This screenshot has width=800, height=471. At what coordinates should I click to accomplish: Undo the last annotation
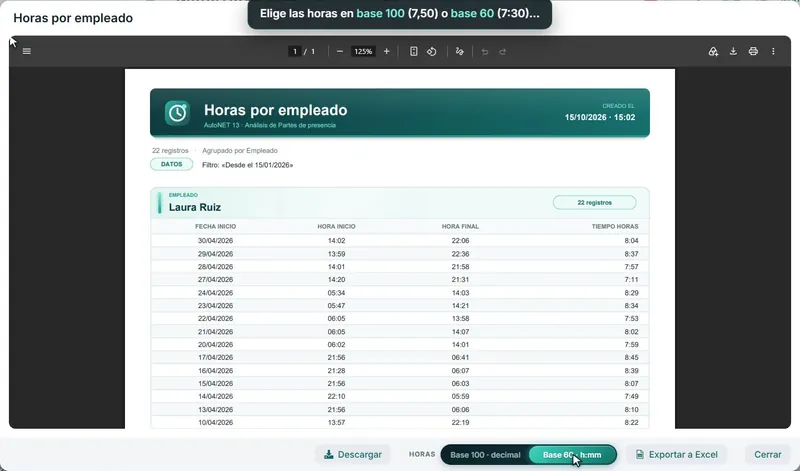click(x=485, y=52)
